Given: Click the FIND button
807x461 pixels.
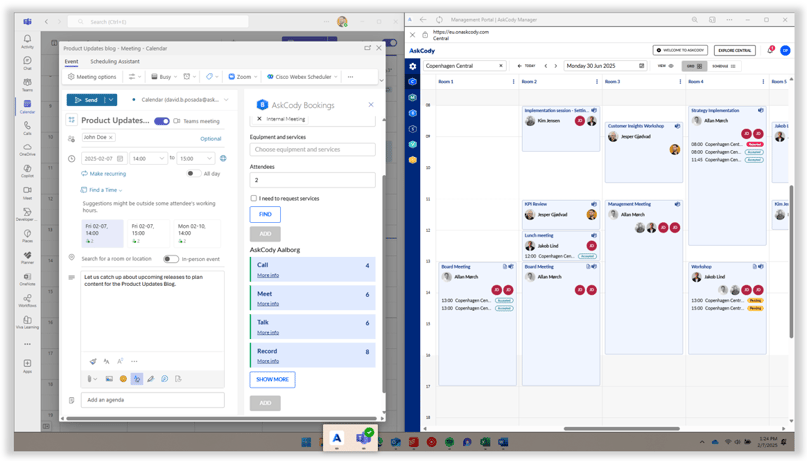Looking at the screenshot, I should 265,214.
